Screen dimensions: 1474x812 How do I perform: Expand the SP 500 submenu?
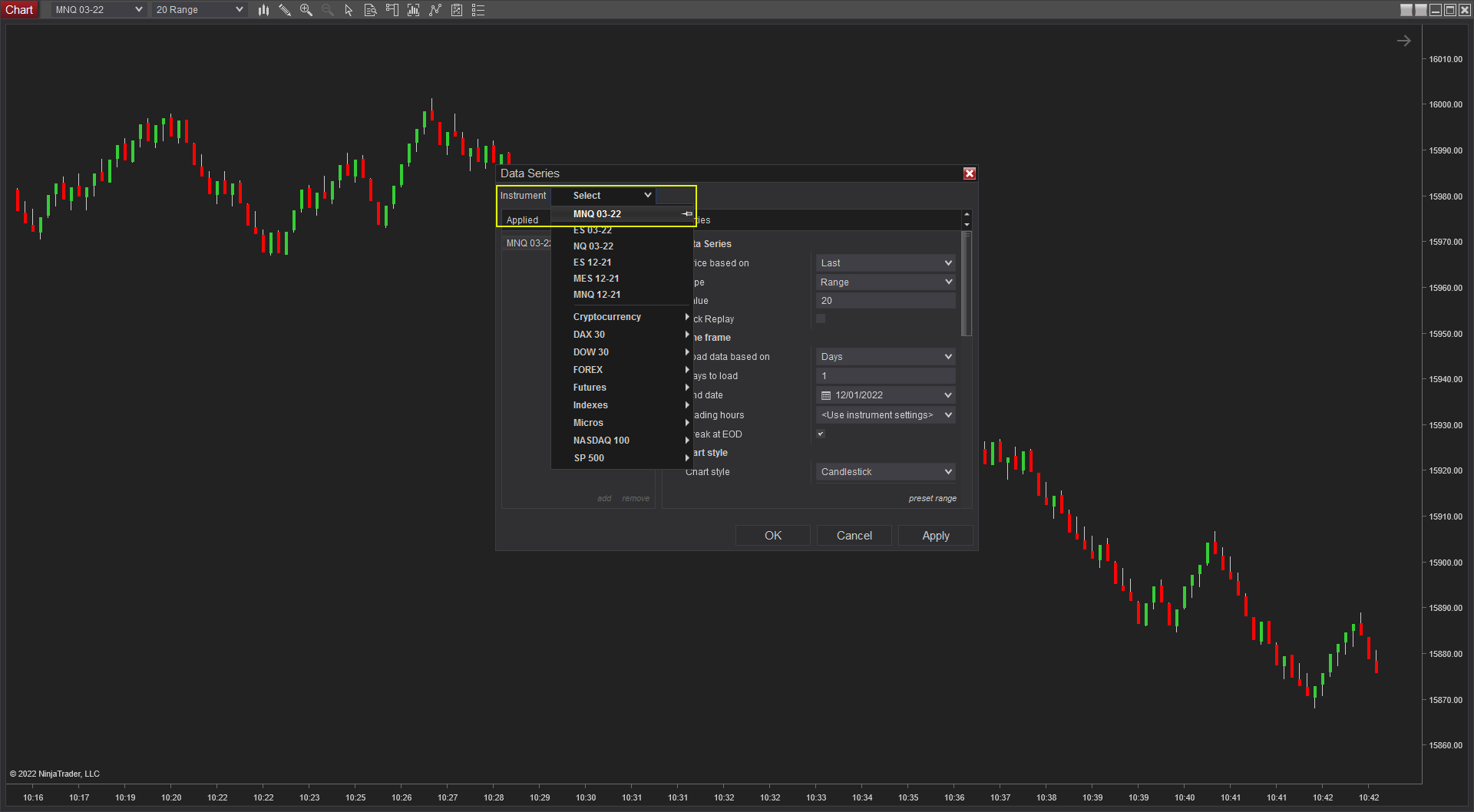click(622, 458)
